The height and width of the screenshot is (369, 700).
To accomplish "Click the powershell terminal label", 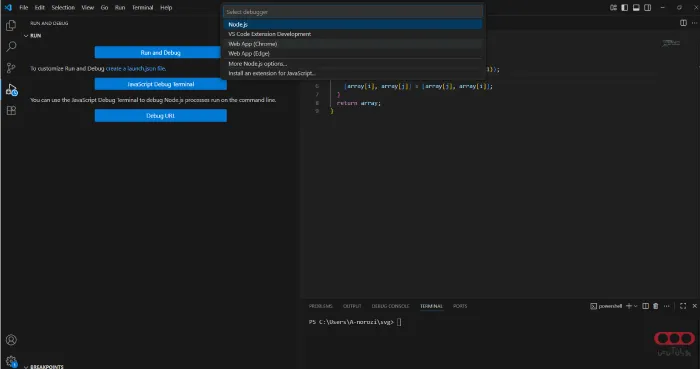I will [606, 306].
